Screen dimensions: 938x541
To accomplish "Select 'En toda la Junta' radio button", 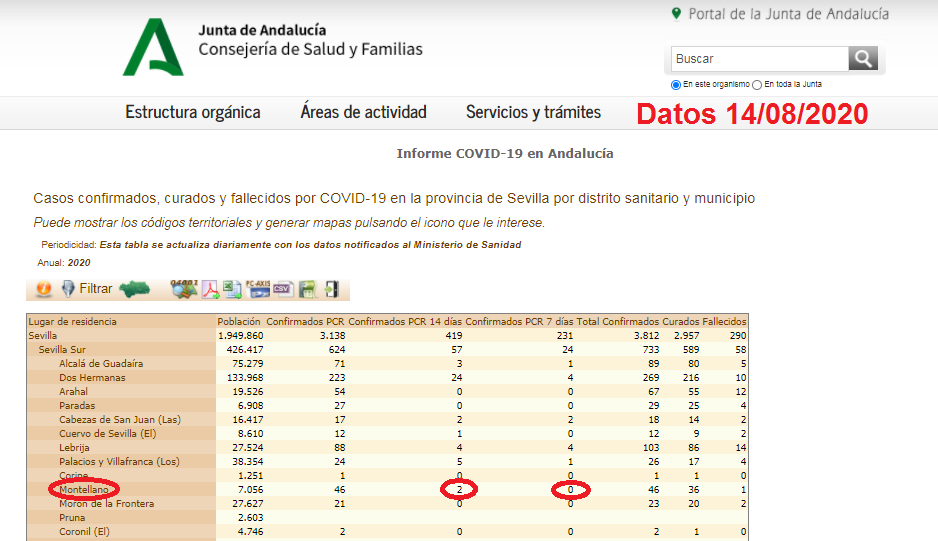I will pyautogui.click(x=757, y=85).
